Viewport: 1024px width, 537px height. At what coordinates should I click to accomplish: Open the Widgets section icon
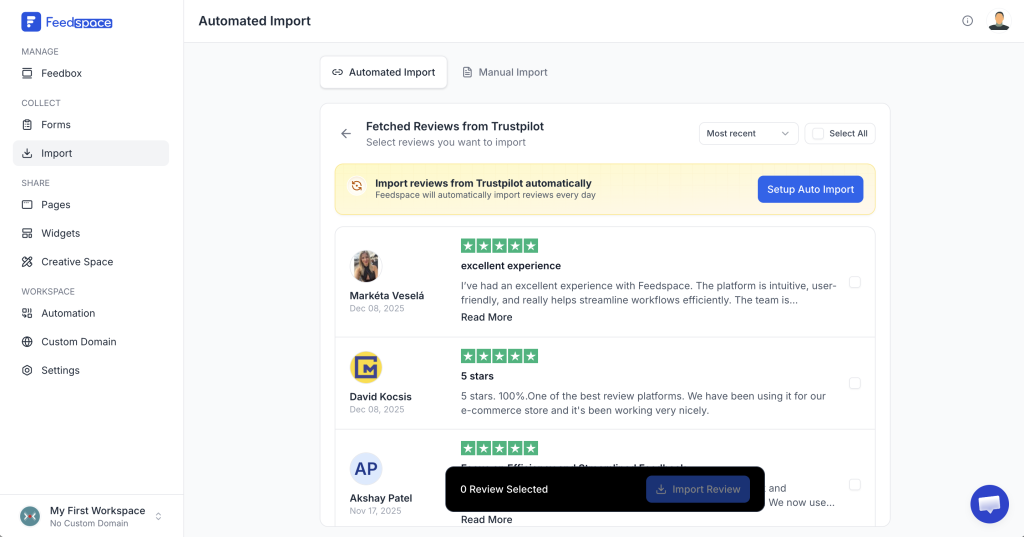click(28, 233)
